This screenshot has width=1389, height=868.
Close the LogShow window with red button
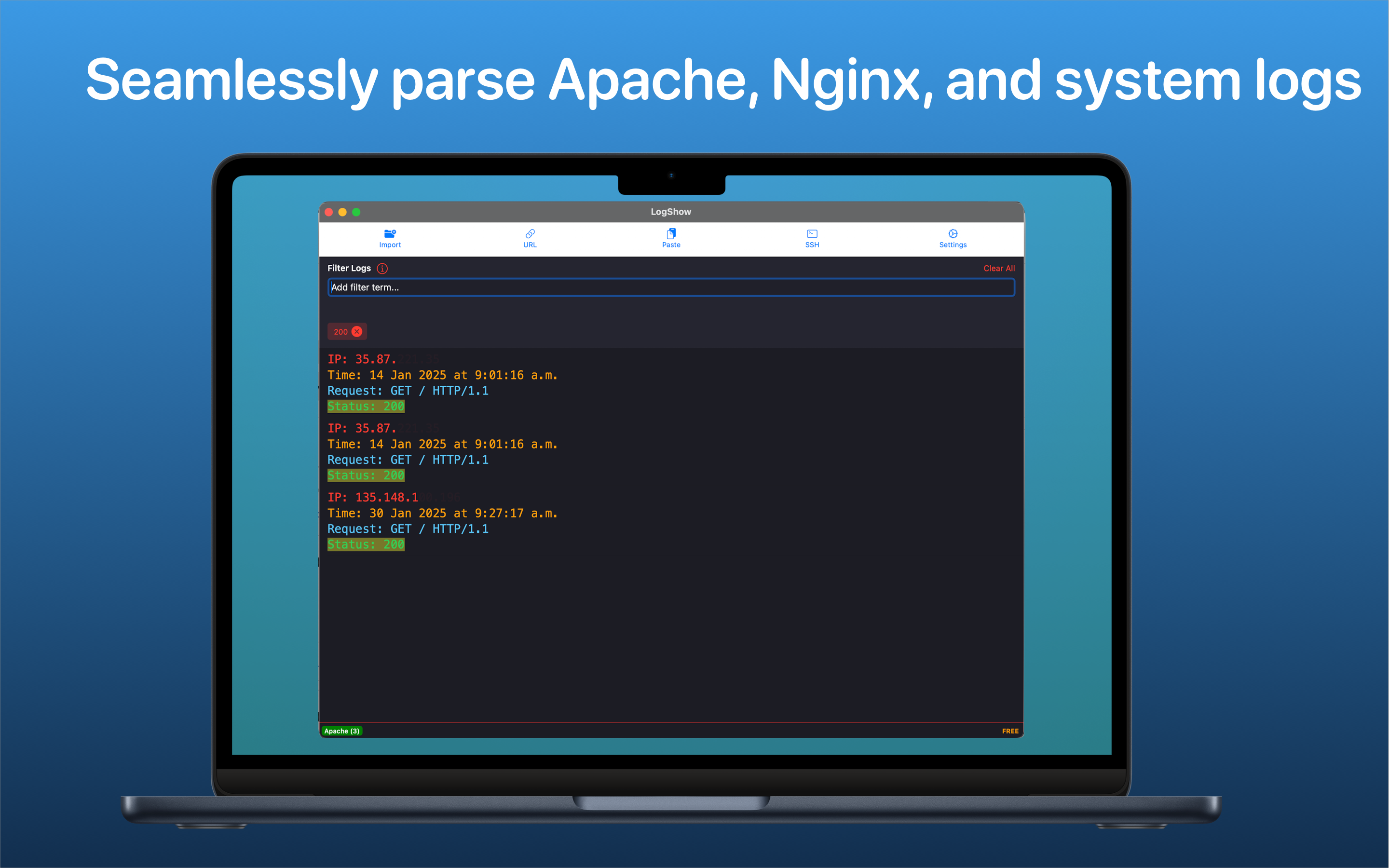coord(329,212)
